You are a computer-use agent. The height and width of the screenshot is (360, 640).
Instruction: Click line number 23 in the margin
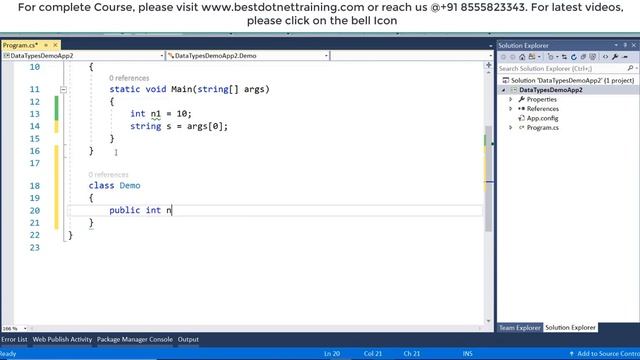(x=35, y=247)
